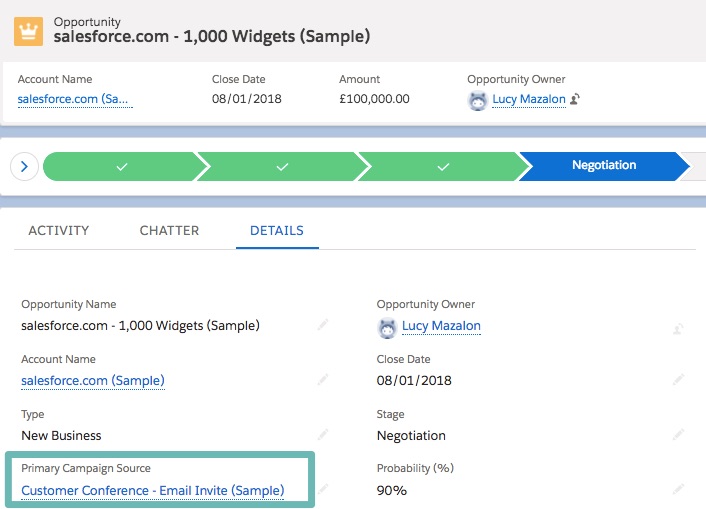
Task: Edit Close Date pencil icon in details
Action: tap(679, 380)
